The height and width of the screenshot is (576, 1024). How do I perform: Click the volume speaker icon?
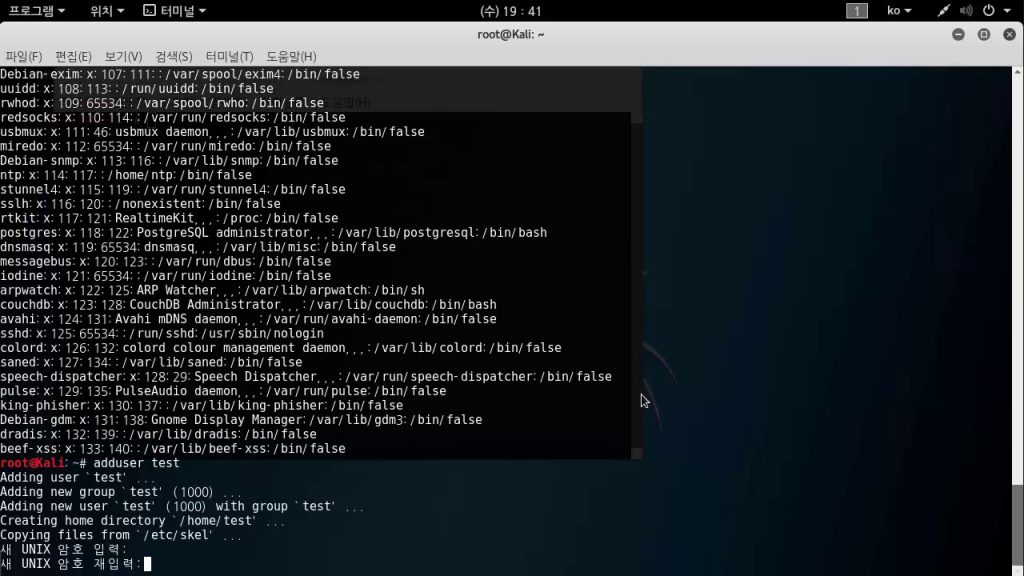click(966, 11)
